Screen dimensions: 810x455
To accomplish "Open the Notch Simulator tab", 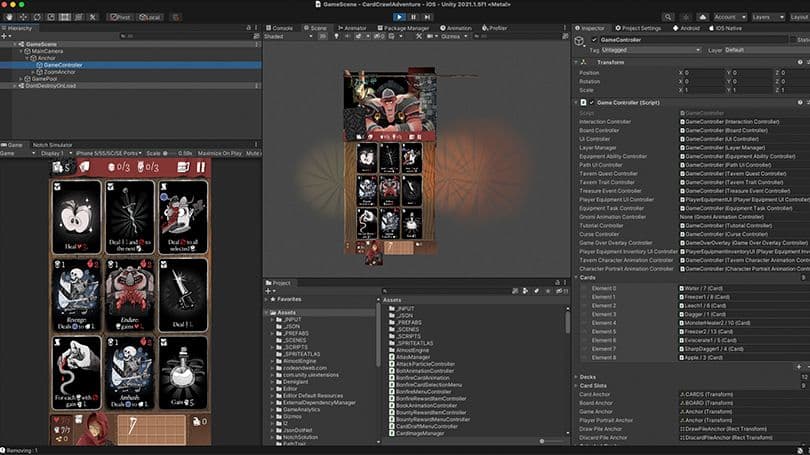I will pyautogui.click(x=52, y=145).
